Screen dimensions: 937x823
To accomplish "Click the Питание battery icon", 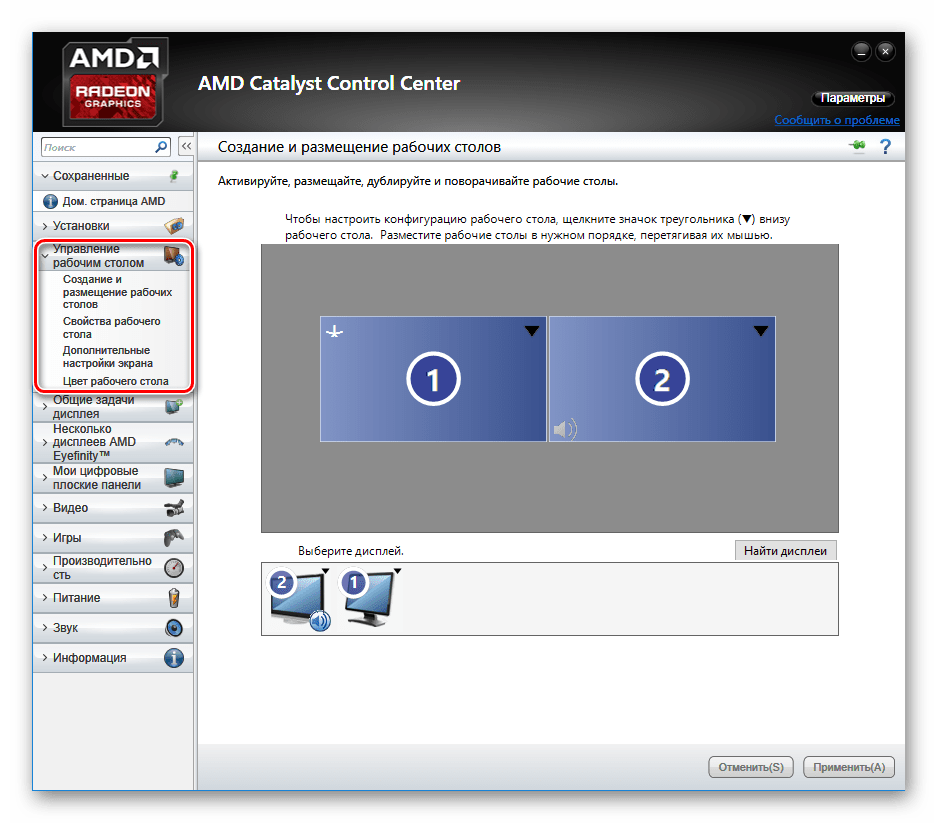I will click(174, 598).
